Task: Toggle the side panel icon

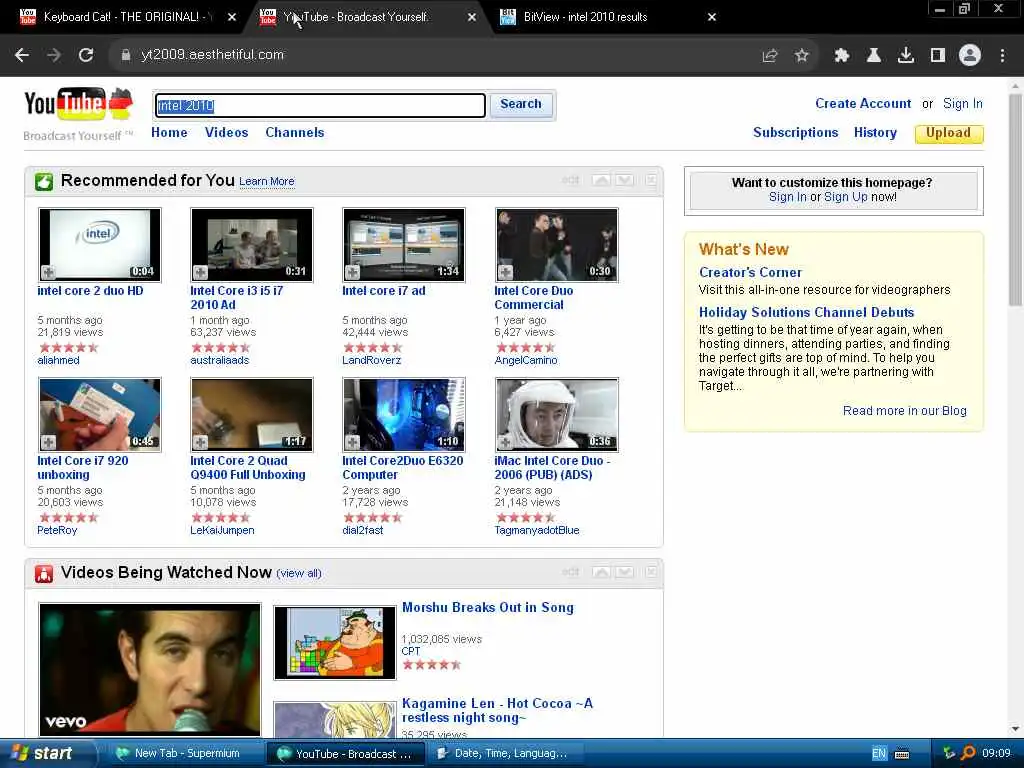Action: tap(938, 56)
